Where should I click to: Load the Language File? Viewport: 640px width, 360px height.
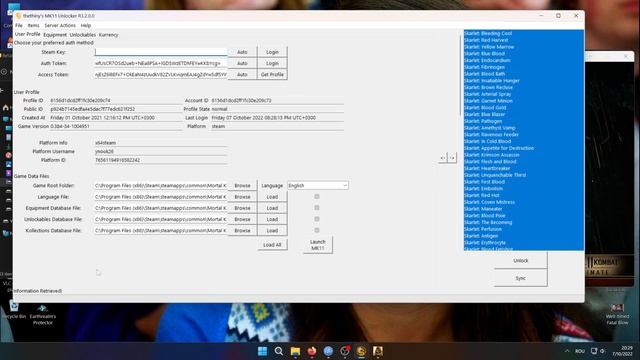[272, 197]
